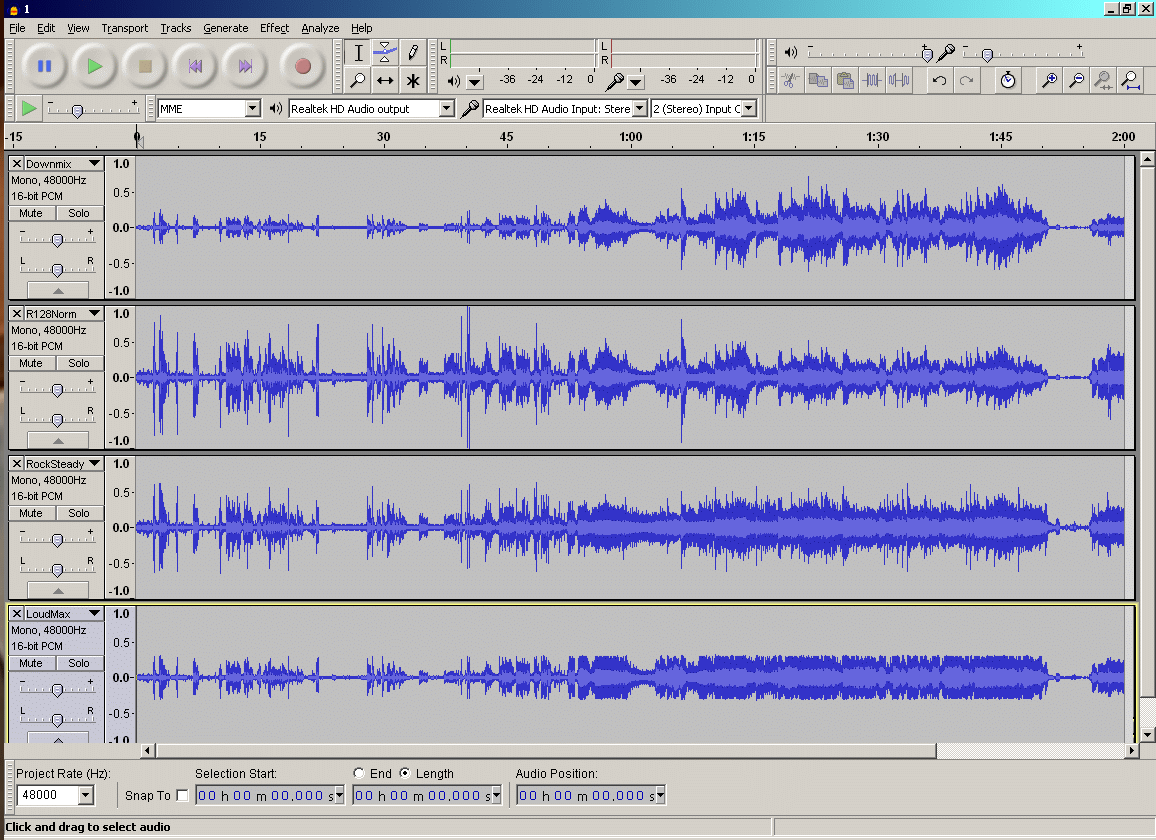Select the End radio button

tap(359, 773)
